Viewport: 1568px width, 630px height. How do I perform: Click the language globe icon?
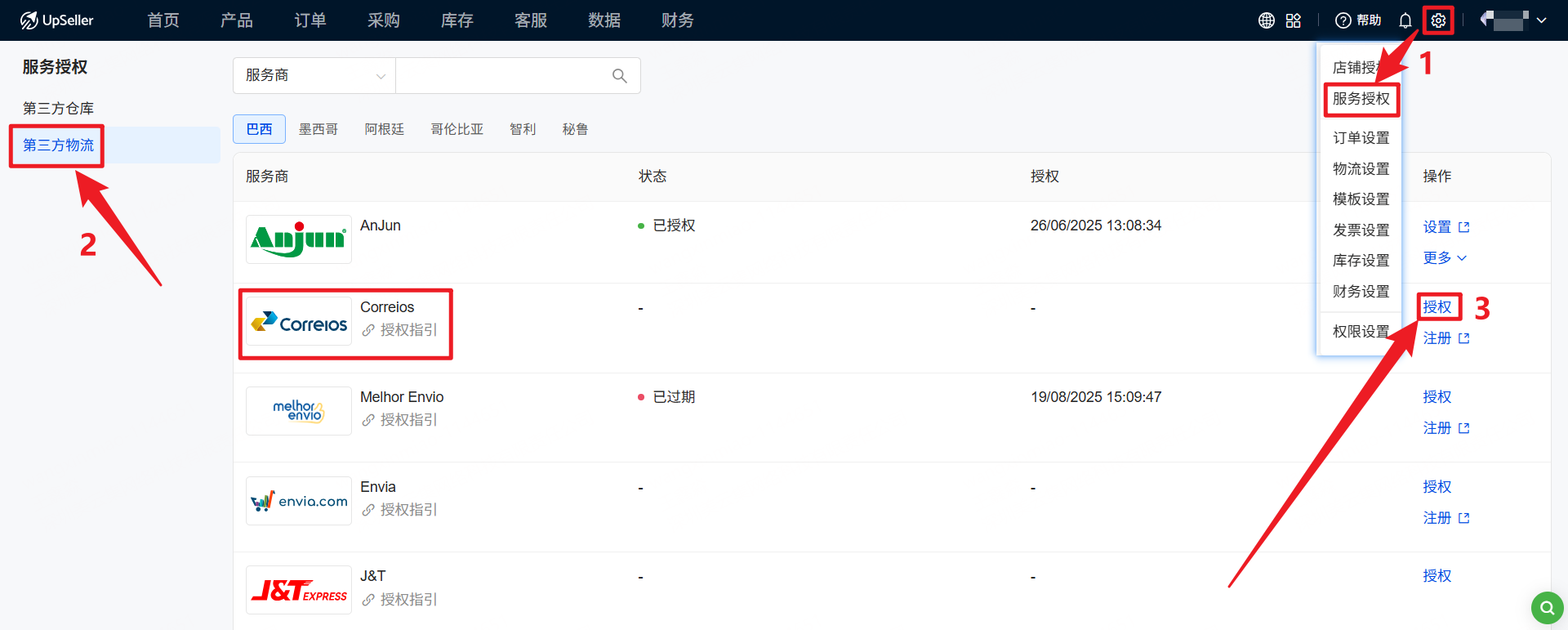point(1266,20)
